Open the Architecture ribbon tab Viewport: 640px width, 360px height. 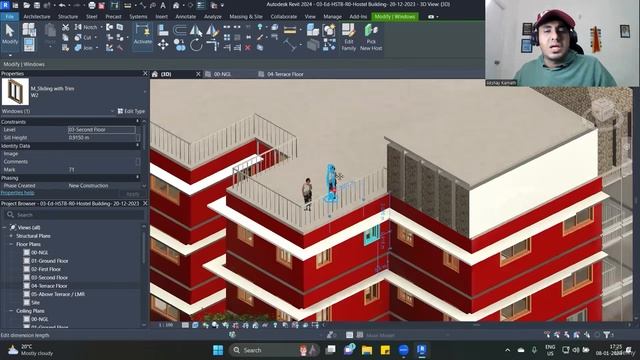(37, 17)
